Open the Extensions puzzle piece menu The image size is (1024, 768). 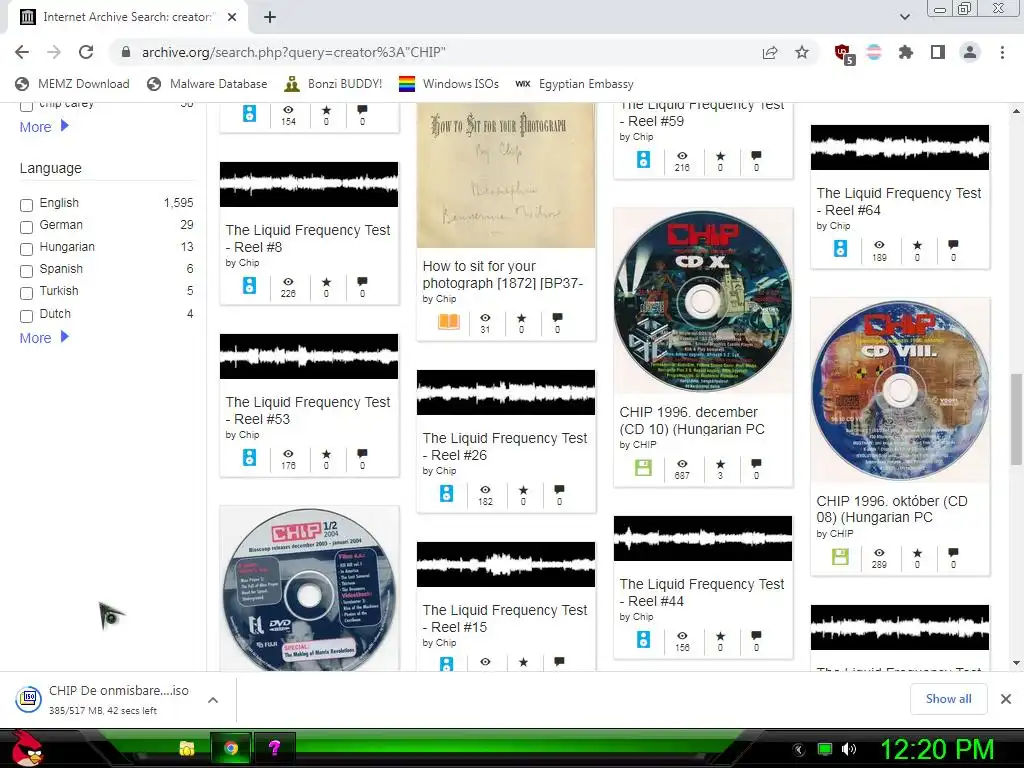[905, 52]
